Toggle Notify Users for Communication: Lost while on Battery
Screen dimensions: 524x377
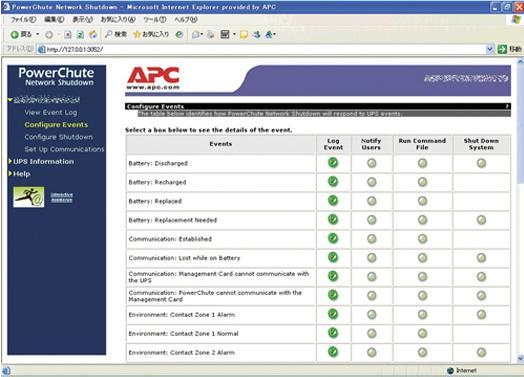372,258
